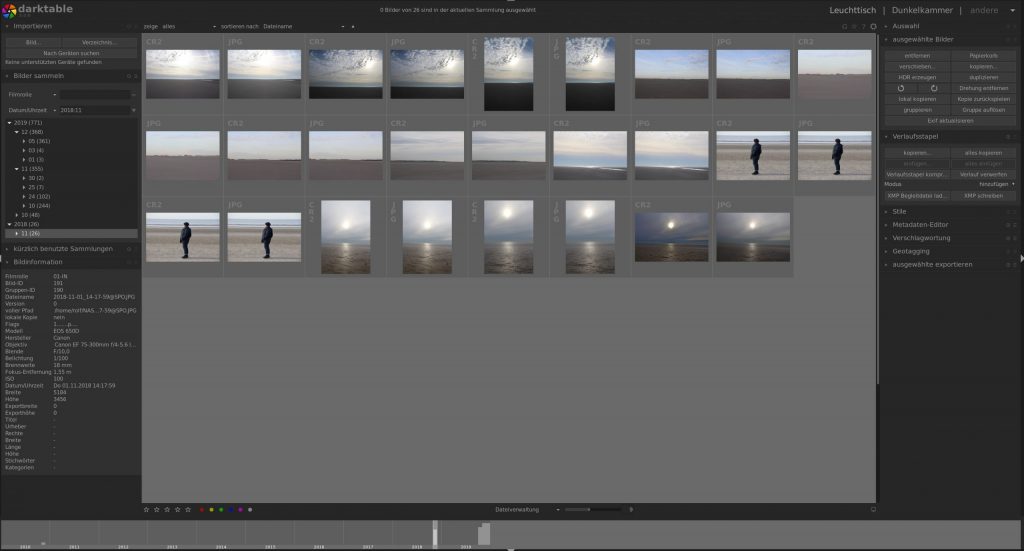Collapse the 2018 (26) tree node
The image size is (1024, 551).
point(9,224)
